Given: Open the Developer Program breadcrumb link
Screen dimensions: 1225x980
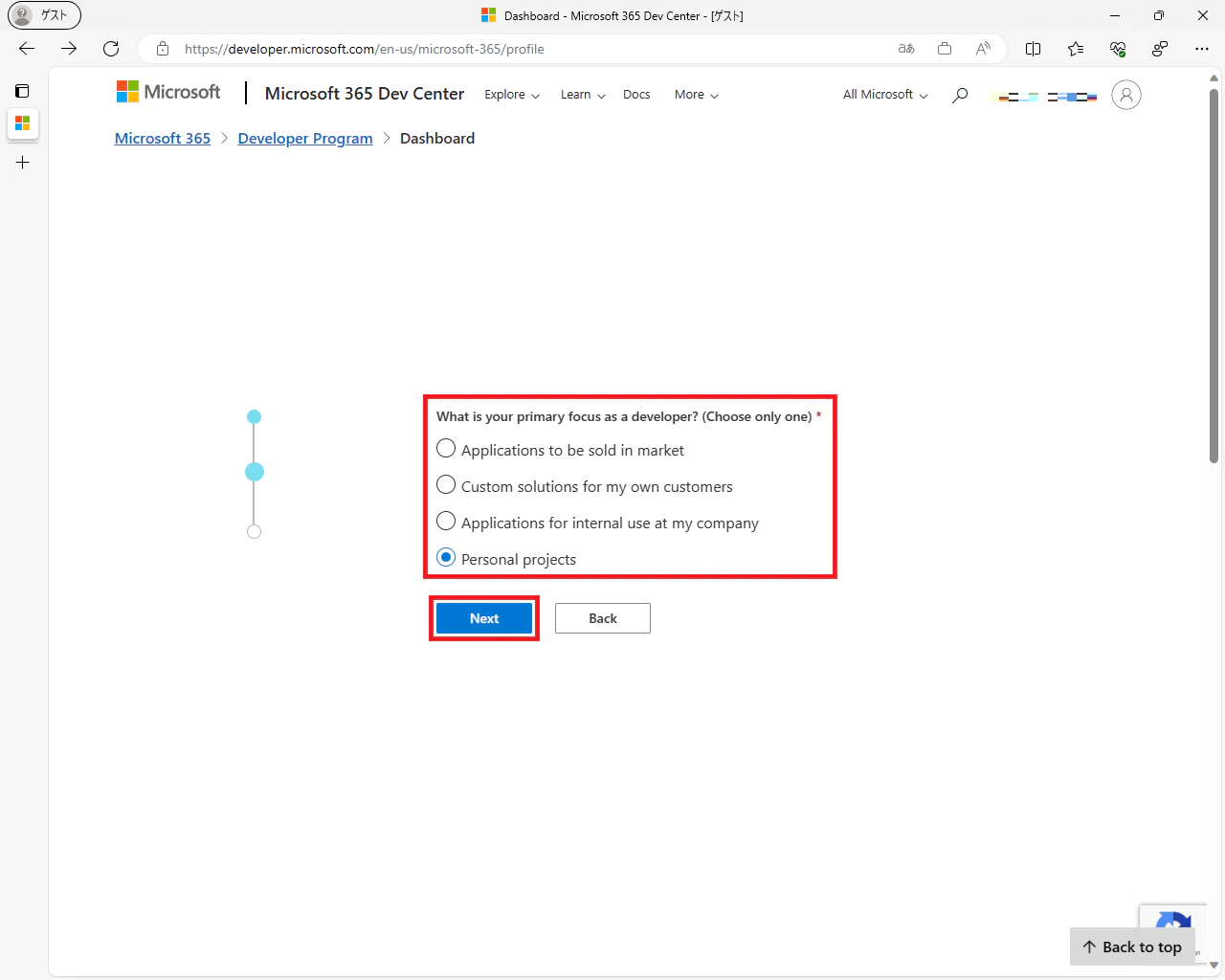Looking at the screenshot, I should [305, 139].
